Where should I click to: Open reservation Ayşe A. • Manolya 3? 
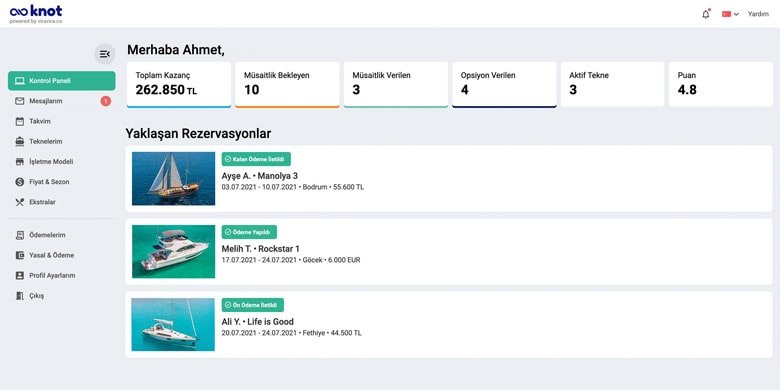(x=449, y=179)
